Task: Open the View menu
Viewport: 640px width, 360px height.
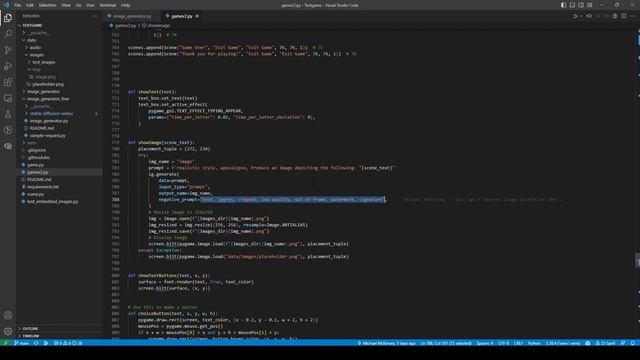Action: 66,5
